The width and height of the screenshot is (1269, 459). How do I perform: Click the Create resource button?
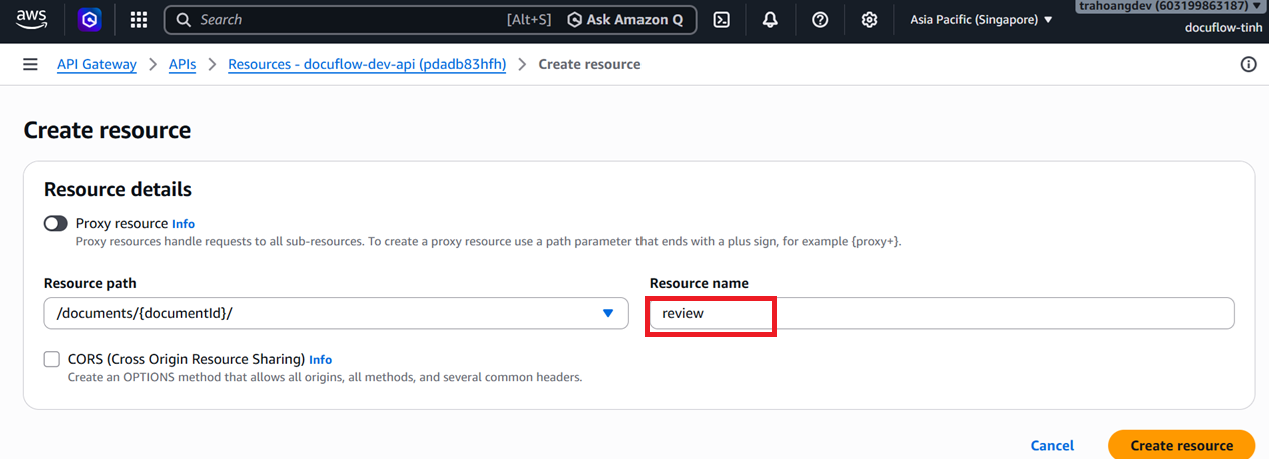pyautogui.click(x=1182, y=445)
